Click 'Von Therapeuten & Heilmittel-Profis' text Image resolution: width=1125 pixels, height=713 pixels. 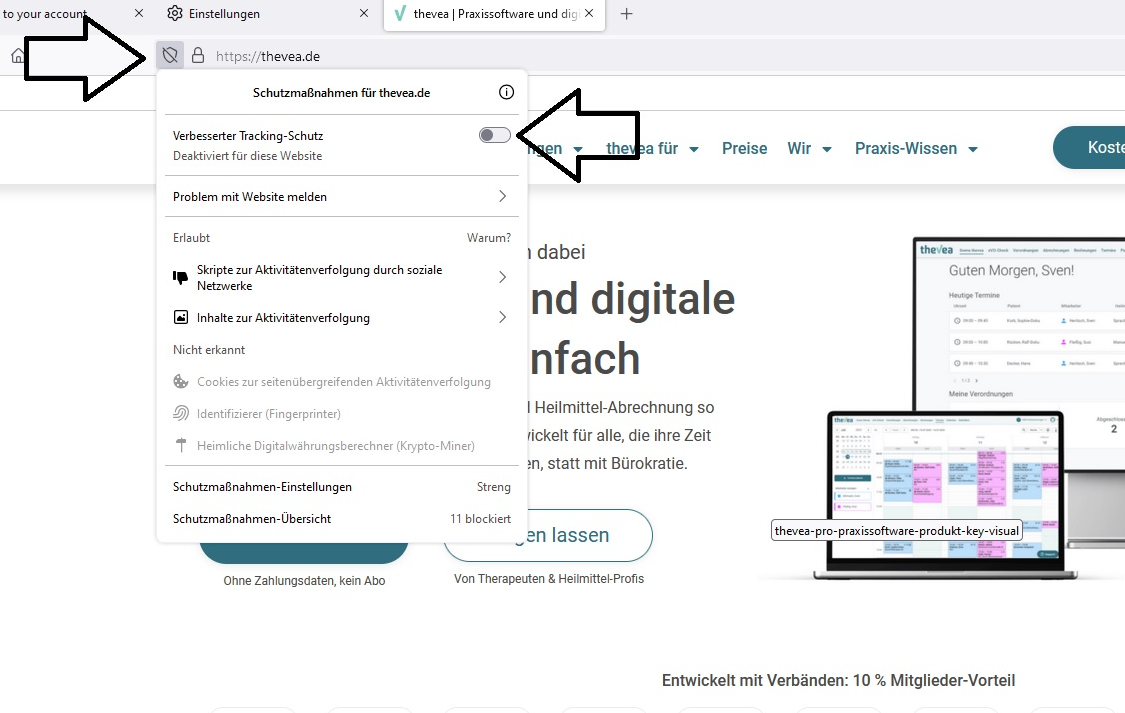tap(549, 578)
